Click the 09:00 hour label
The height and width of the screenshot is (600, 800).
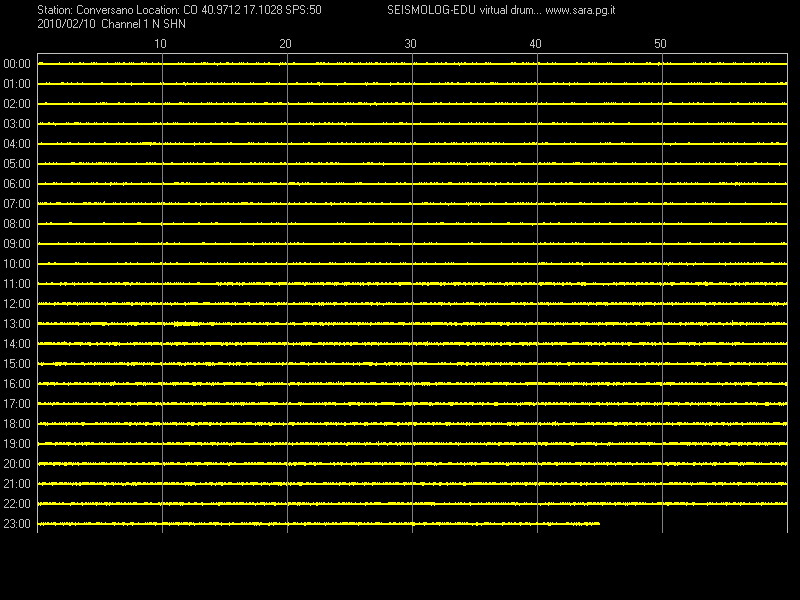pyautogui.click(x=17, y=244)
